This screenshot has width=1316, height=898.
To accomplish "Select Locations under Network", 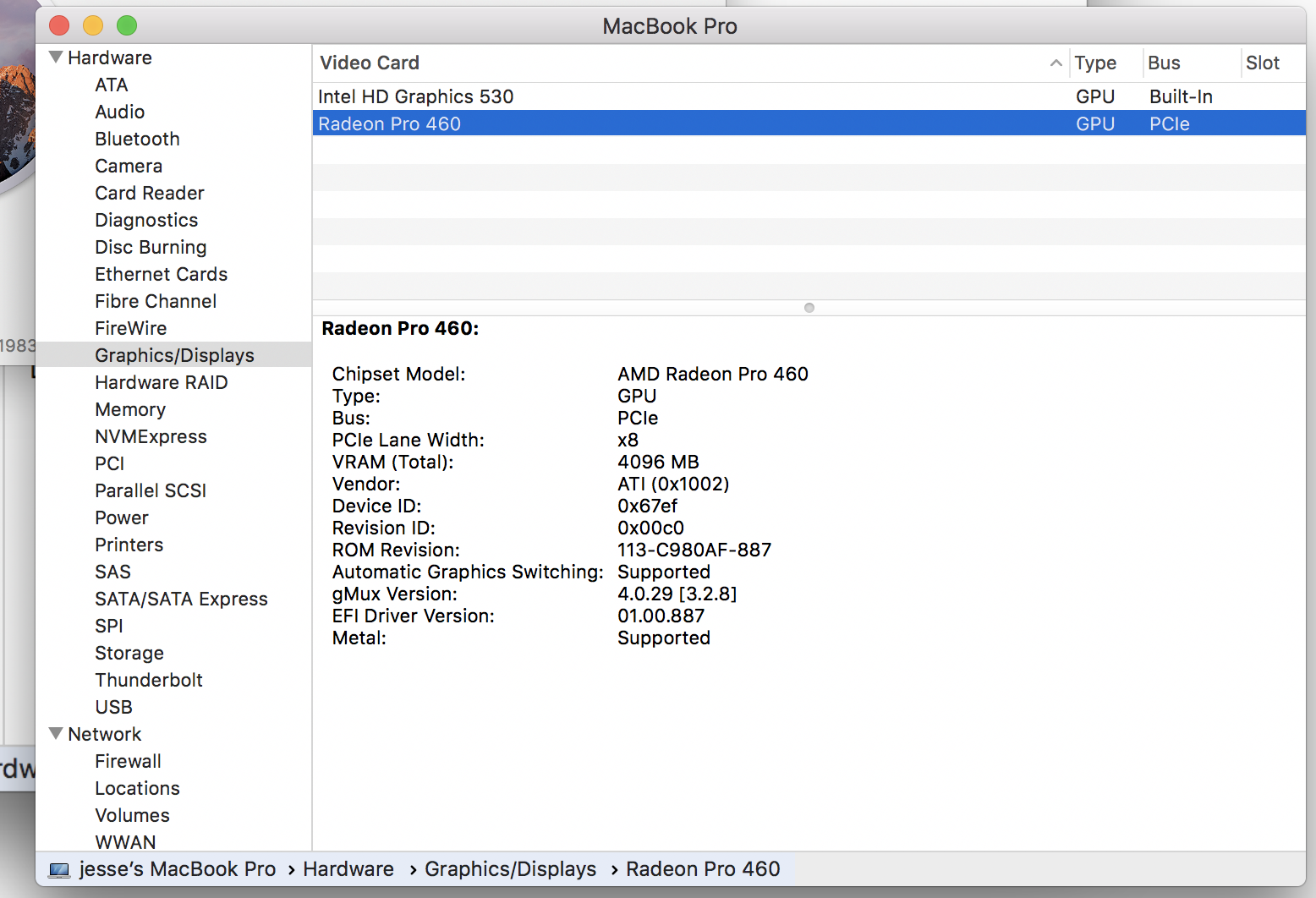I will tap(137, 788).
